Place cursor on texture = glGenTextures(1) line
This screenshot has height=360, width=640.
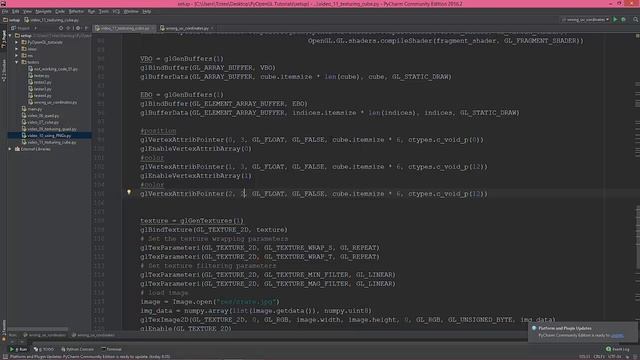pyautogui.click(x=192, y=221)
